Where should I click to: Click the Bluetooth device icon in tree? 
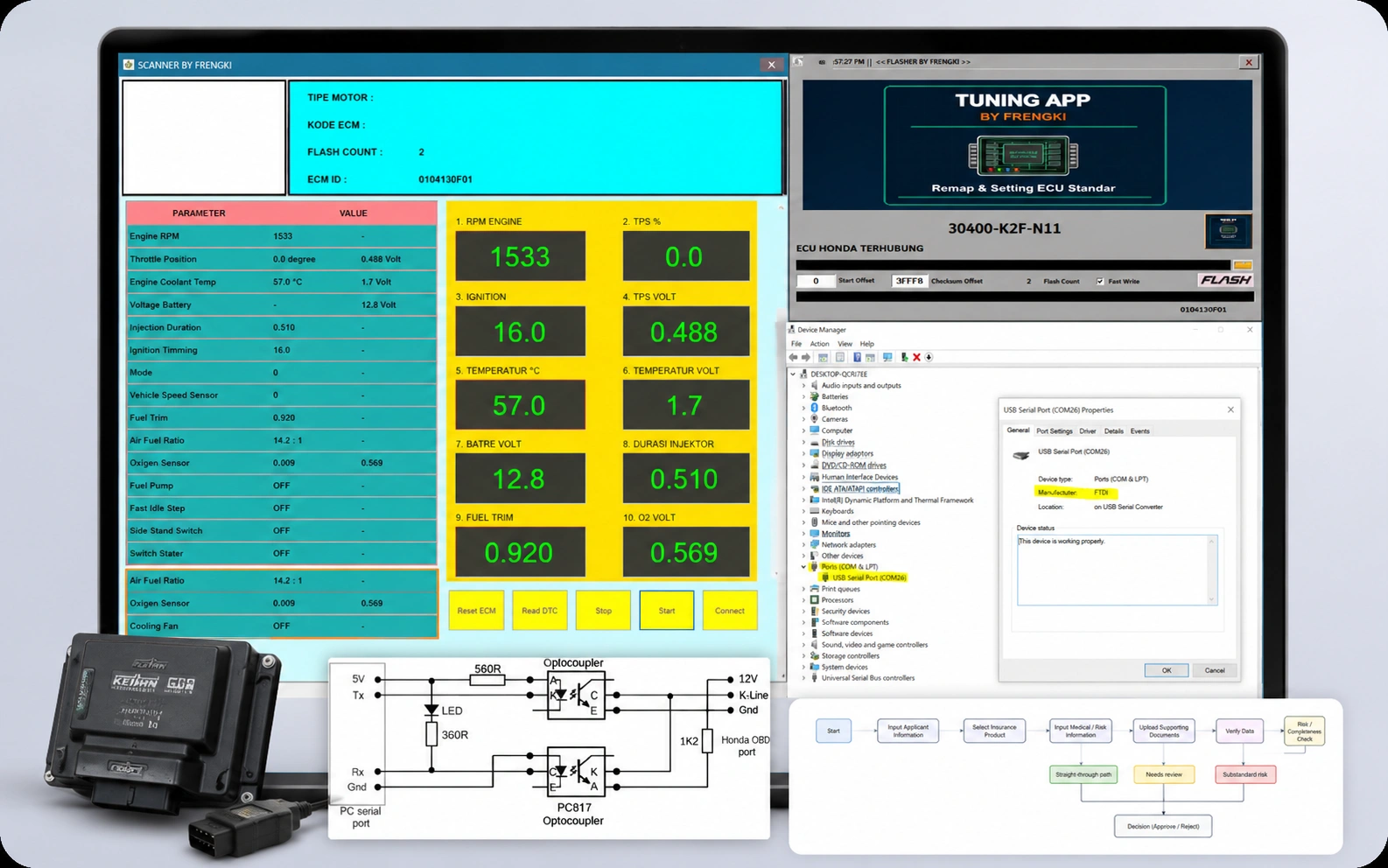tap(814, 408)
